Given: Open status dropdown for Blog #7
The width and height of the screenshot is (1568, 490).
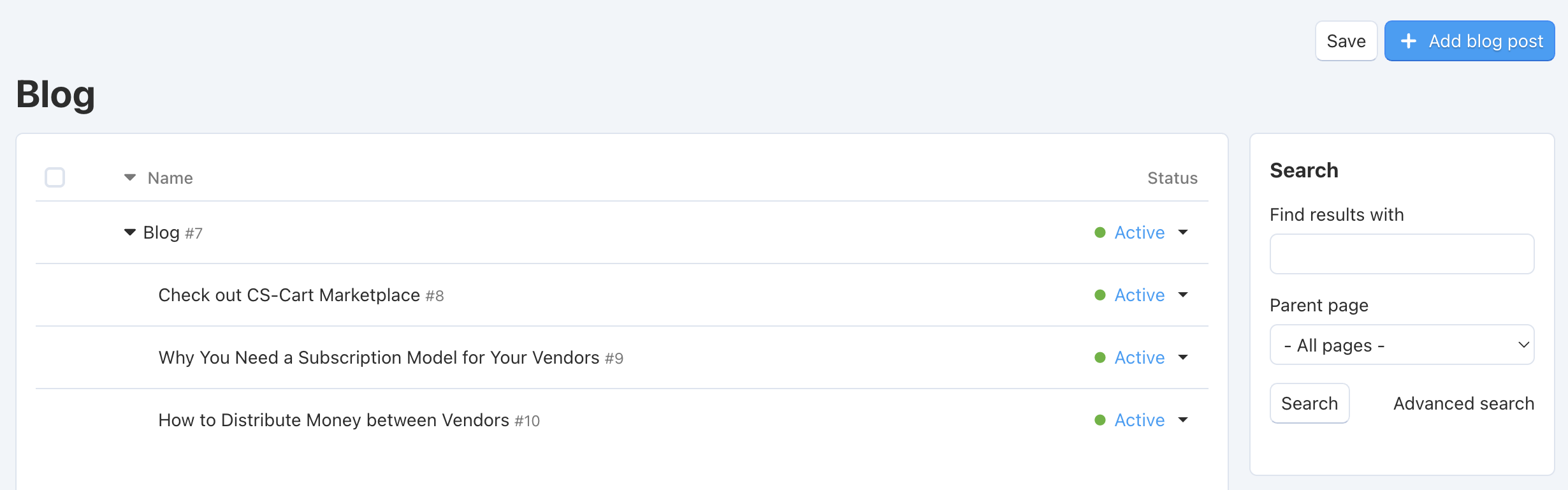Looking at the screenshot, I should [x=1183, y=232].
